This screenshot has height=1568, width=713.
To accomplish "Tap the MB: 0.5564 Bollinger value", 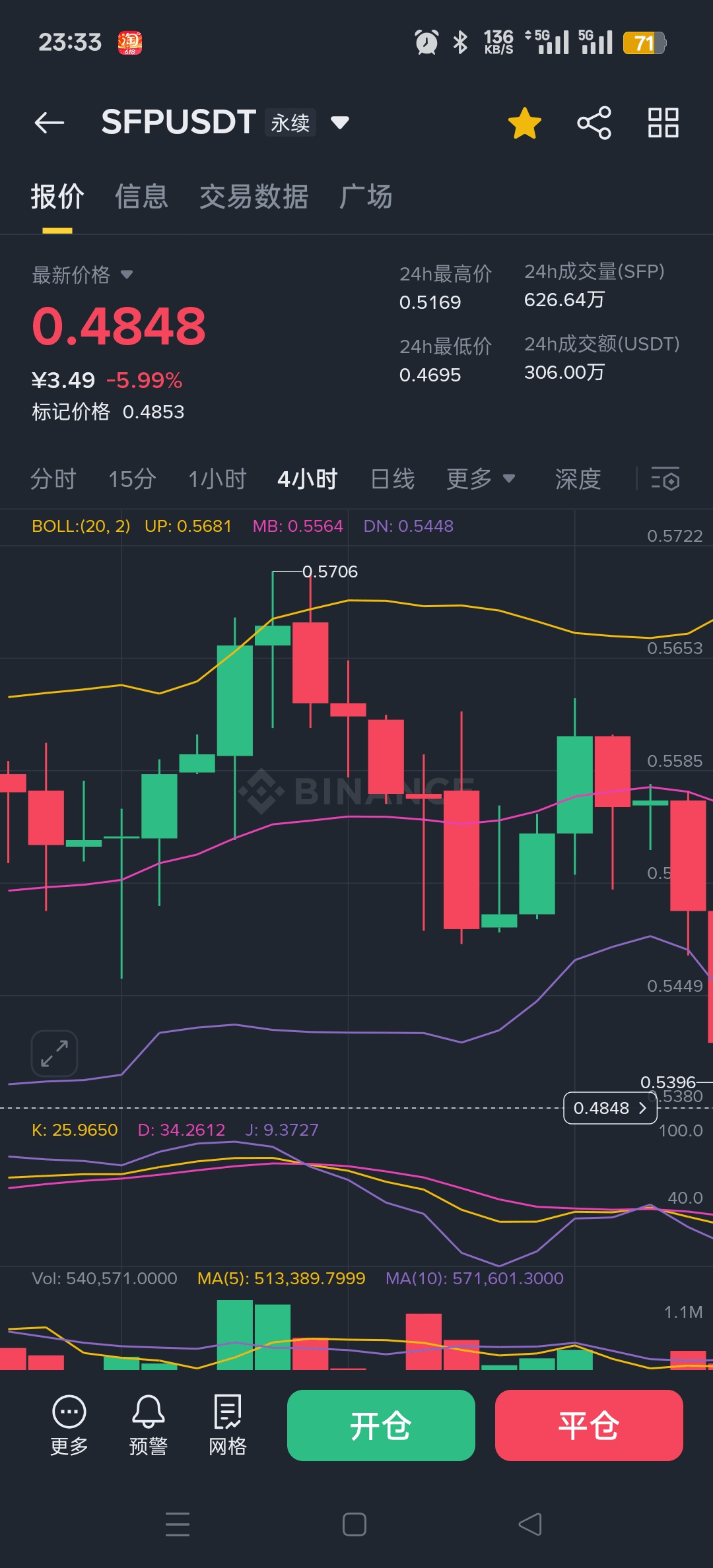I will tap(298, 526).
